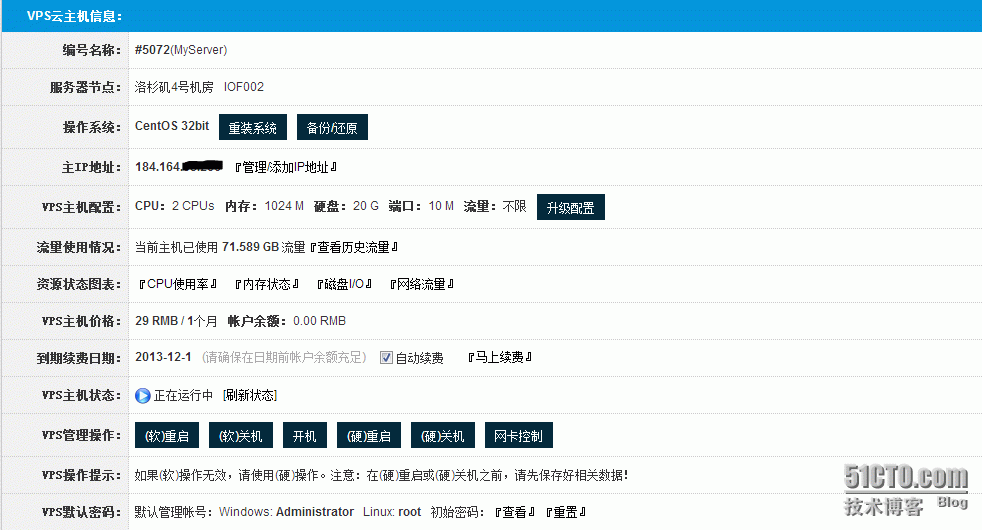Click the 马上续费 renew now link

499,358
